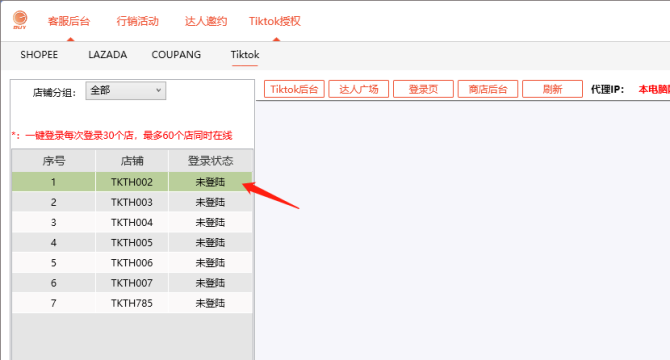The height and width of the screenshot is (360, 670).
Task: Click the red 一键登录 notice text
Action: pos(122,136)
